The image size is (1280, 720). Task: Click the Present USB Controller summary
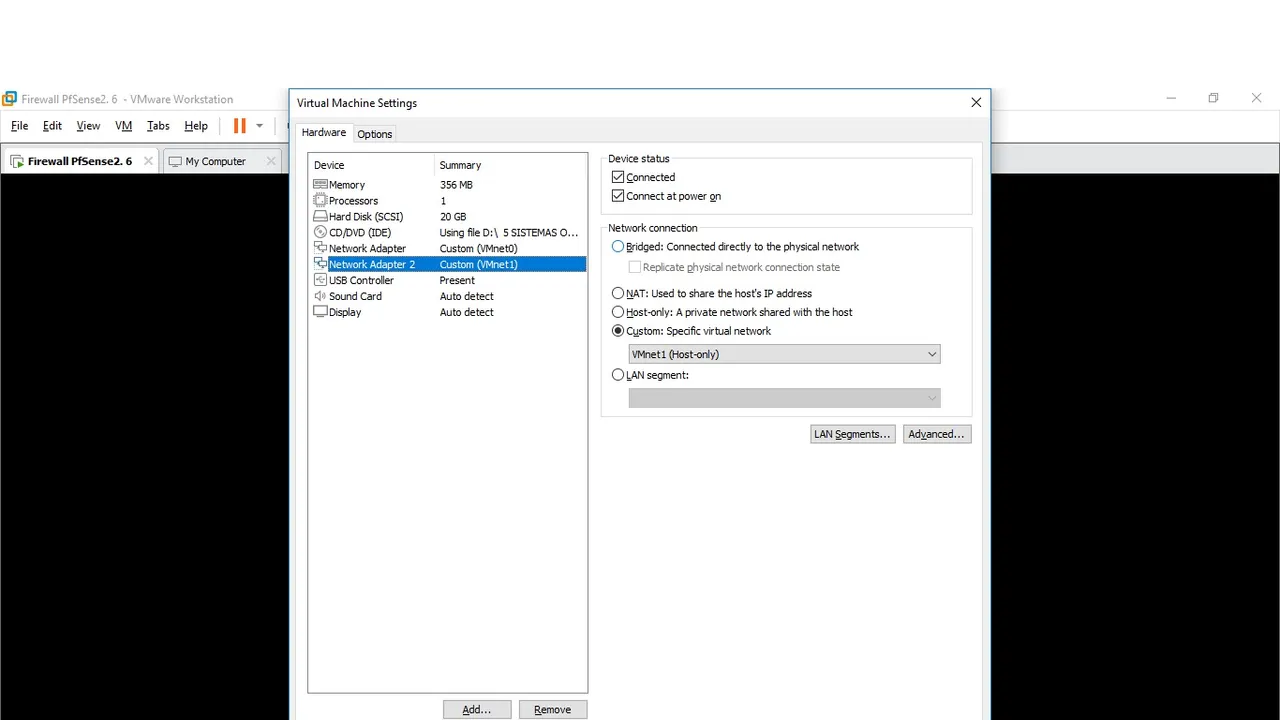pyautogui.click(x=457, y=280)
